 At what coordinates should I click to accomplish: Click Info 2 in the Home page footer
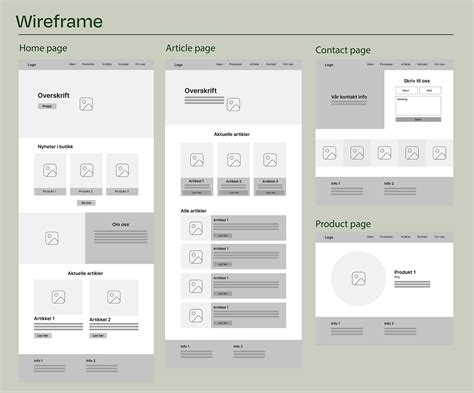(x=91, y=361)
